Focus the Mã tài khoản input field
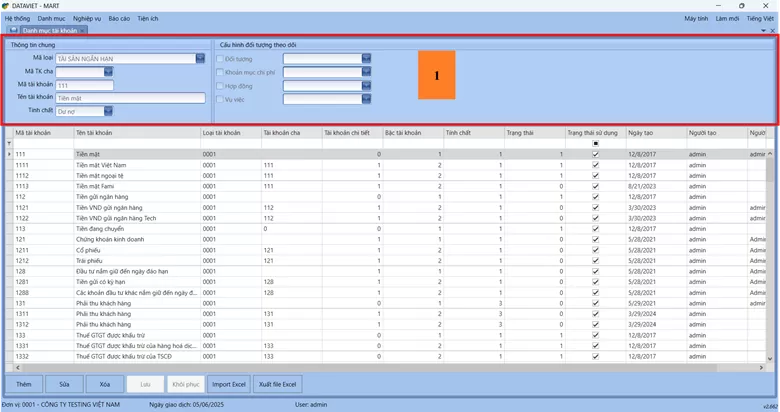This screenshot has height=412, width=780. click(85, 85)
